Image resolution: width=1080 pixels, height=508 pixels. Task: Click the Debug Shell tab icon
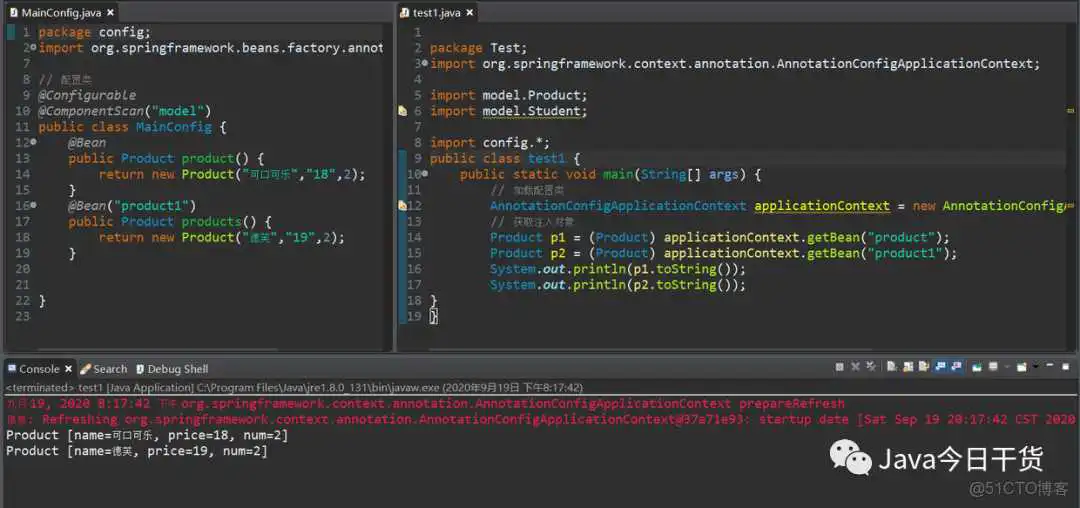click(x=141, y=369)
